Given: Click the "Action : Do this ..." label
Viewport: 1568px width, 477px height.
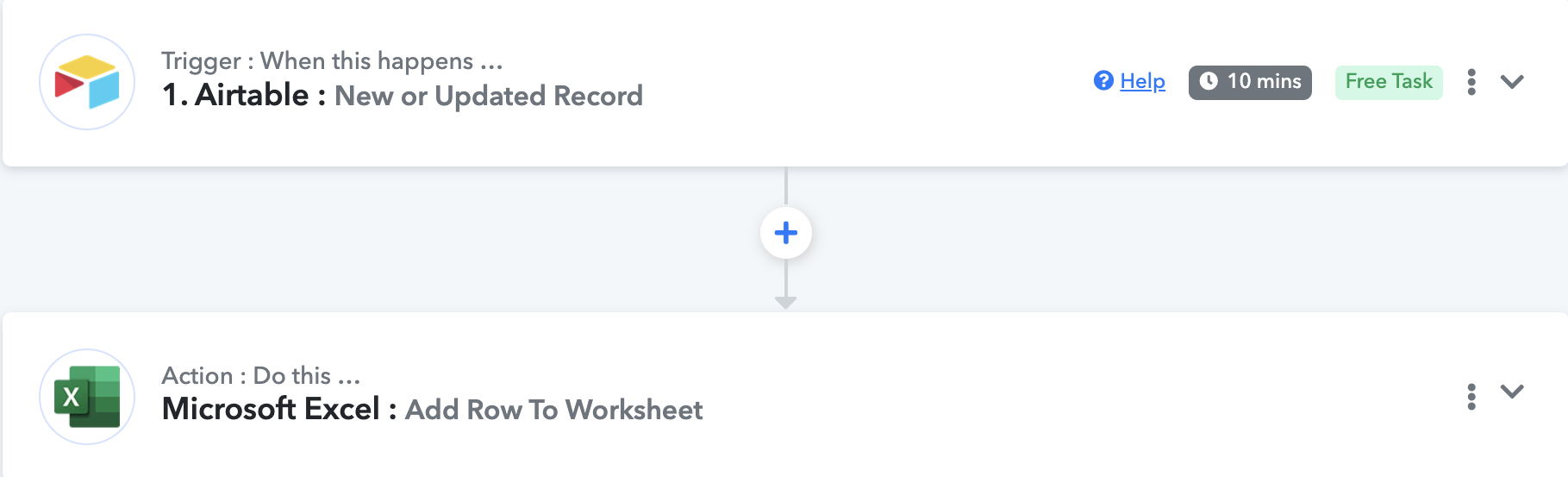Looking at the screenshot, I should tap(261, 376).
